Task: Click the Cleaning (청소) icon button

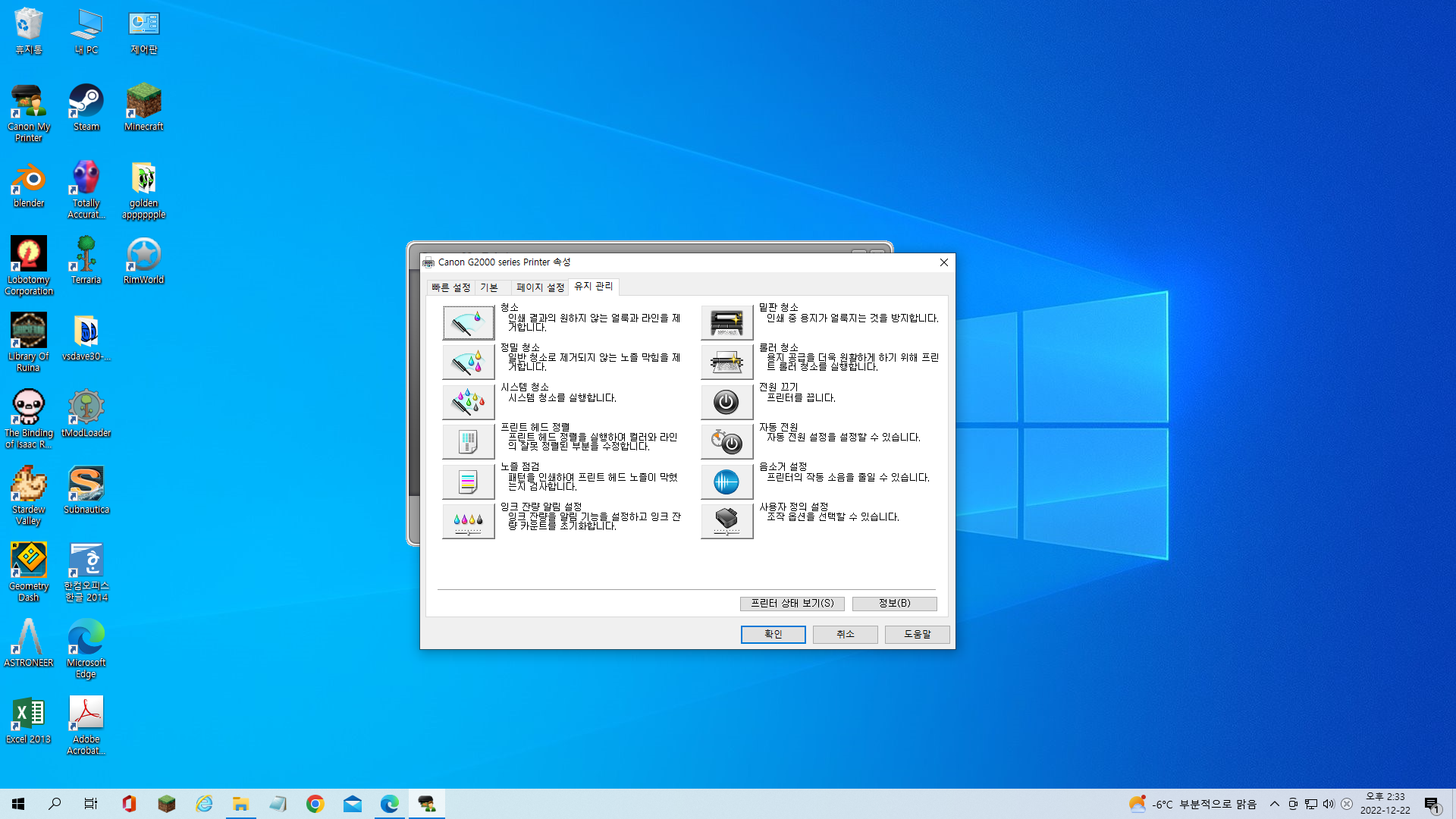Action: [468, 323]
